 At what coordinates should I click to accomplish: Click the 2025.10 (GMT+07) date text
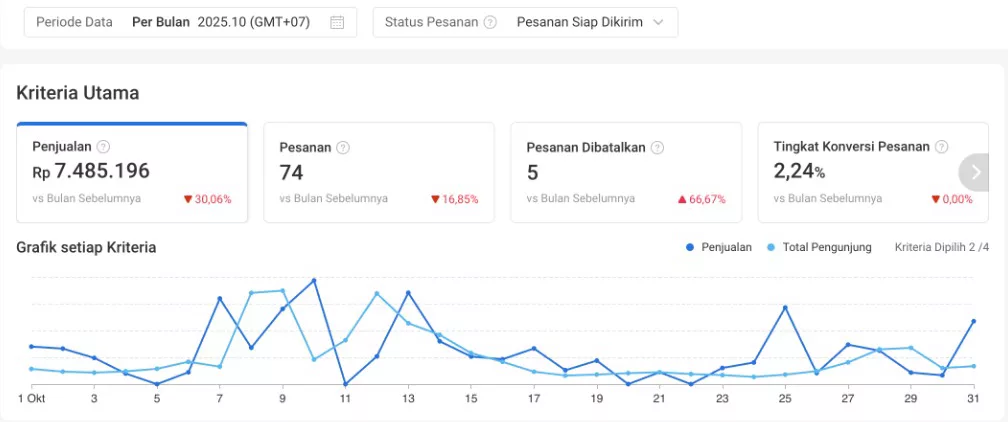(254, 23)
